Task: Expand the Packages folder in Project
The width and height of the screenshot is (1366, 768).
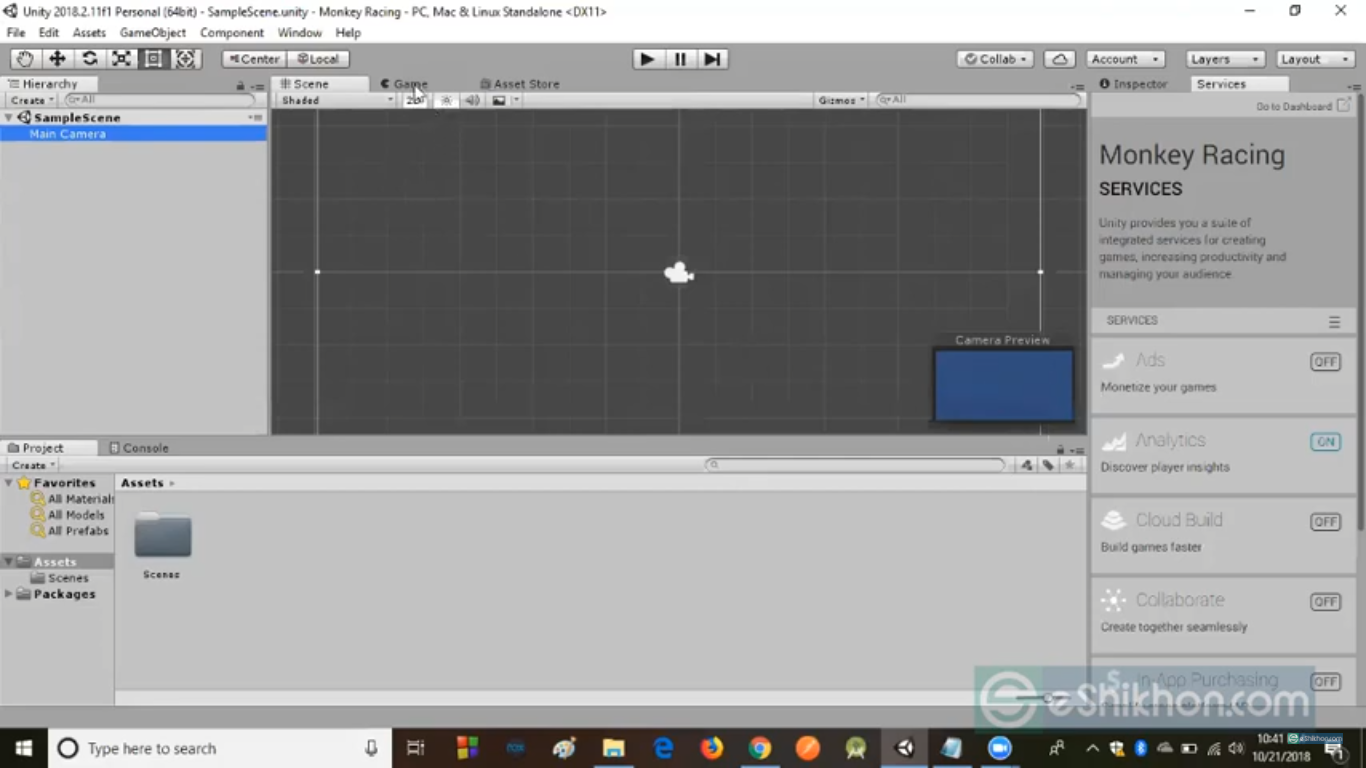Action: (9, 594)
